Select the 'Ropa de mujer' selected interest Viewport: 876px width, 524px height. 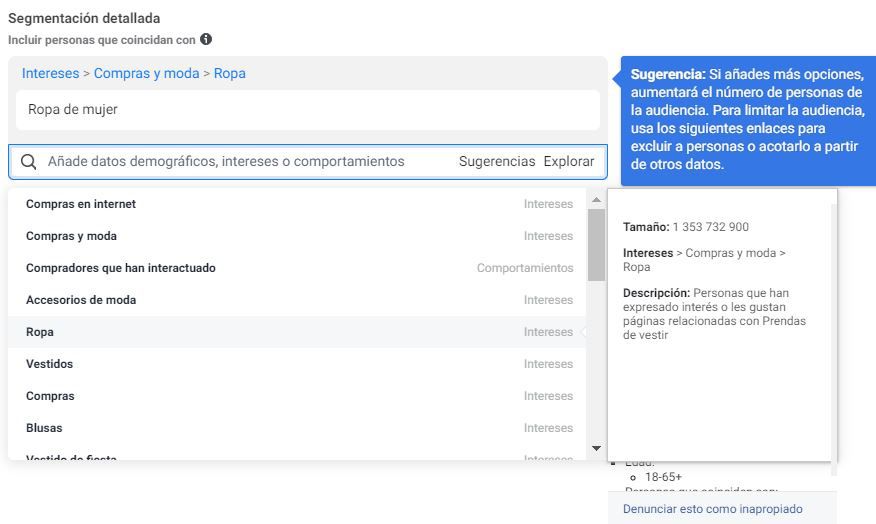click(x=308, y=109)
